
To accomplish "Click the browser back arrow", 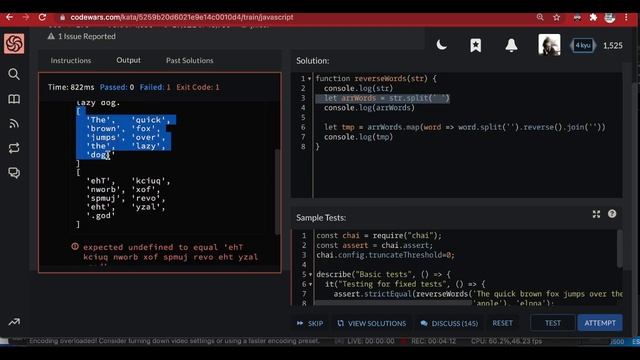I will (x=9, y=17).
